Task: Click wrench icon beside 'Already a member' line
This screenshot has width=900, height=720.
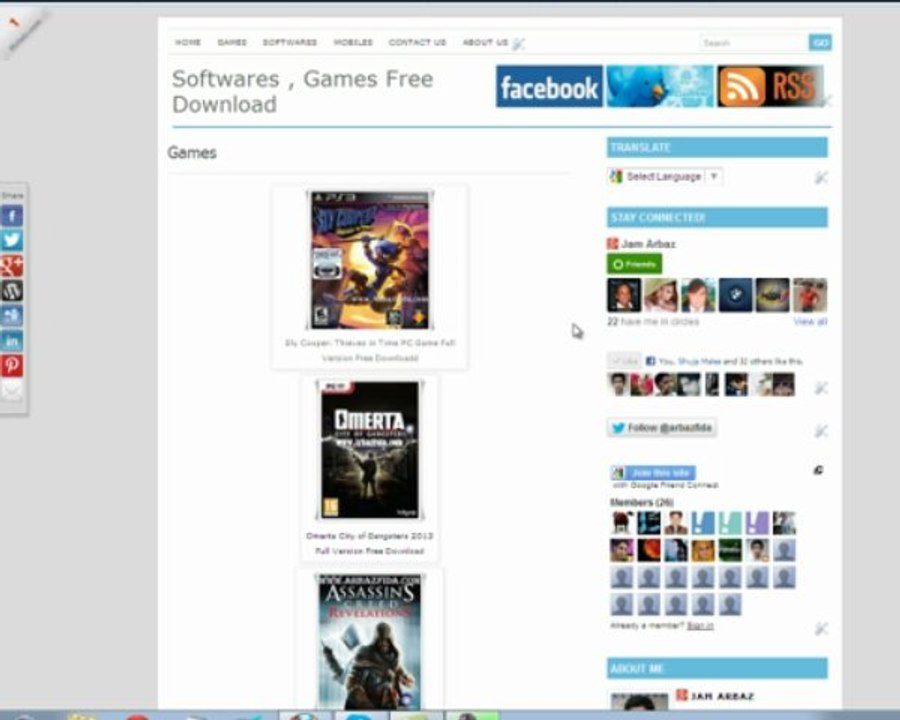Action: [x=821, y=629]
